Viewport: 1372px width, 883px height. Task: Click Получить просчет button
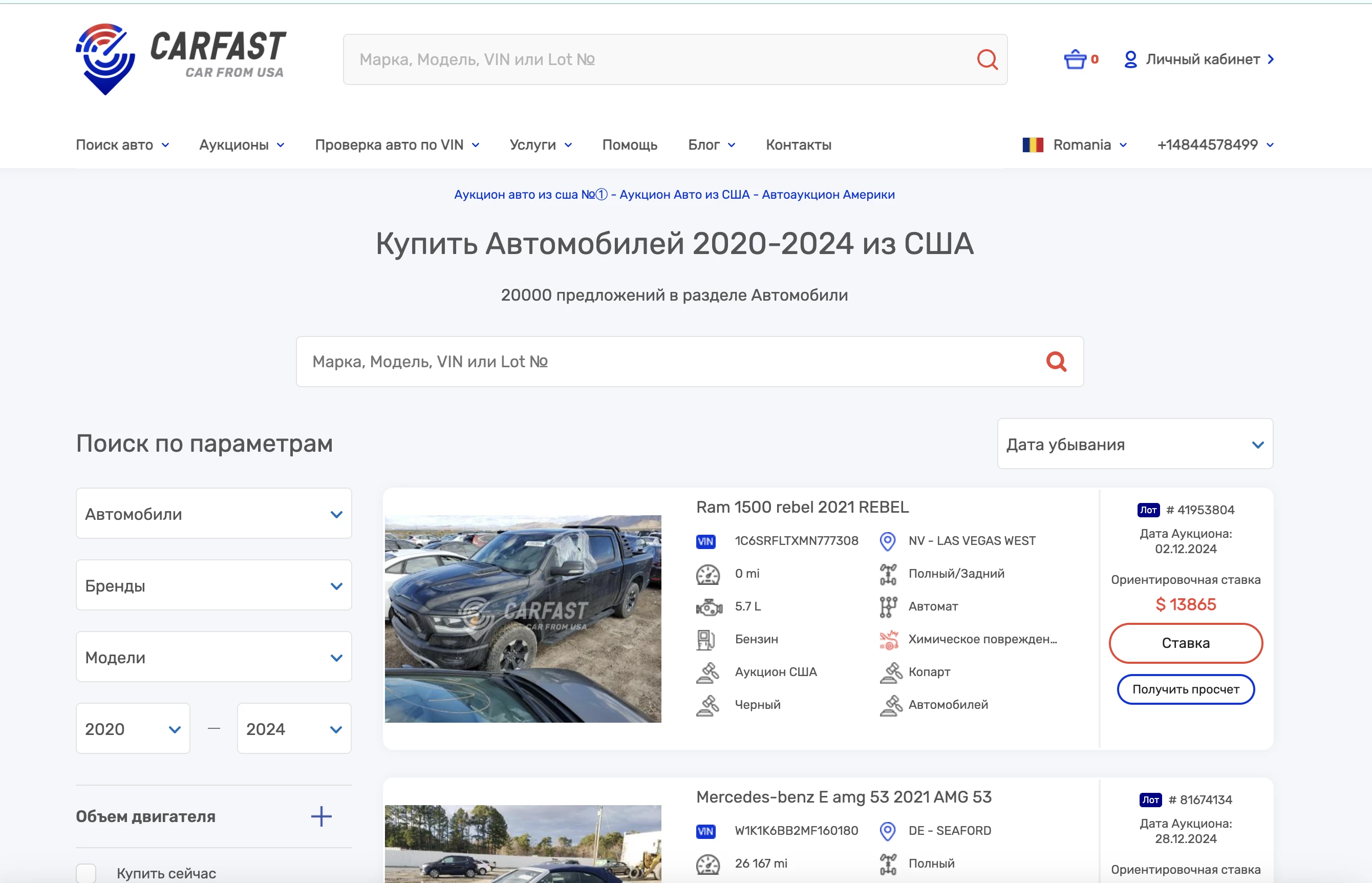coord(1185,689)
